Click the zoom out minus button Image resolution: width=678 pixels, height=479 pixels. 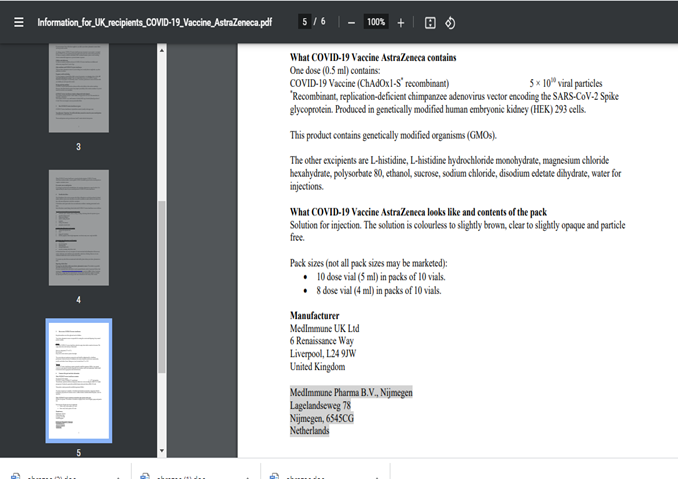coord(352,23)
